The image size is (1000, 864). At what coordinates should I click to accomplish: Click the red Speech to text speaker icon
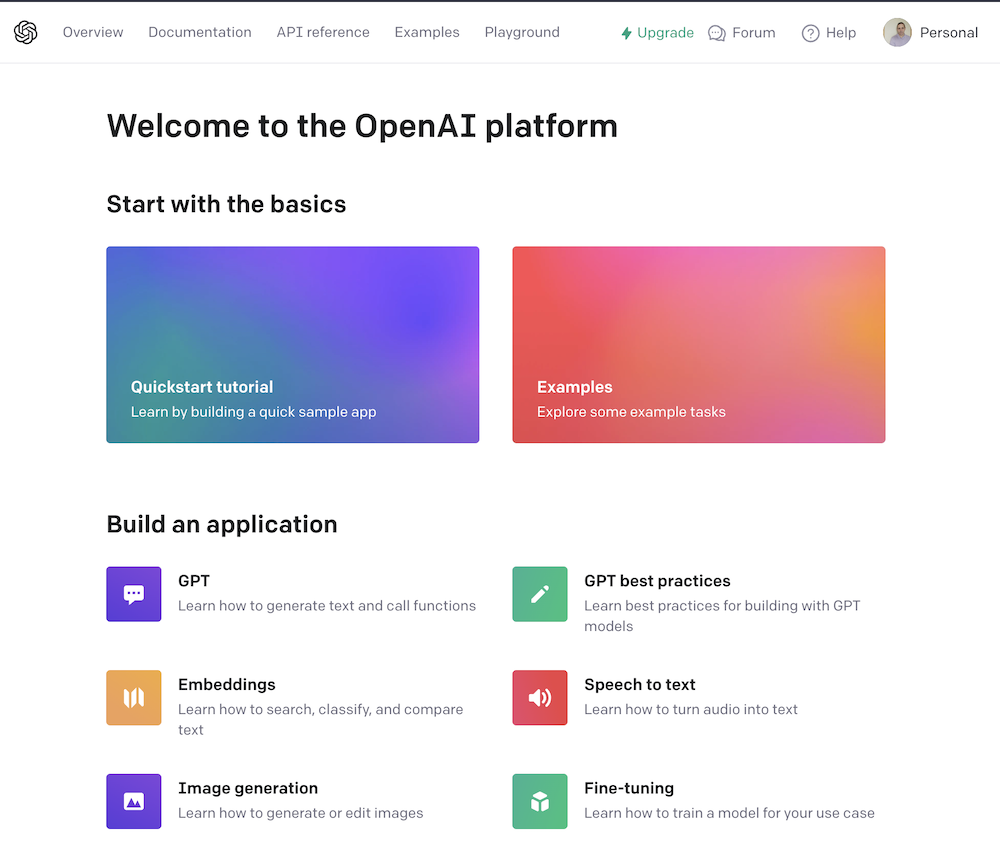pyautogui.click(x=540, y=698)
